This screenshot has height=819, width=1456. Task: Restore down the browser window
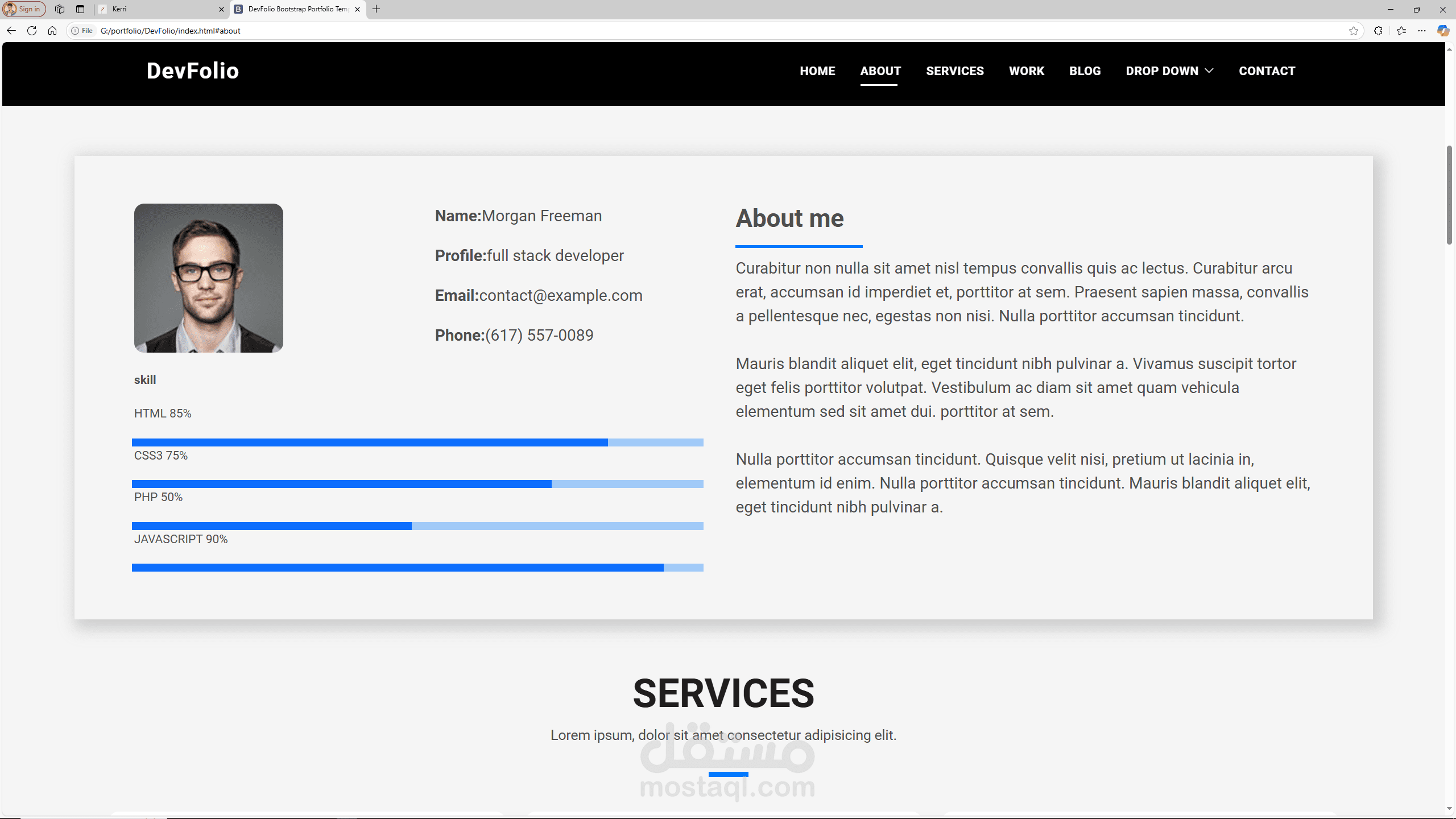(1417, 9)
